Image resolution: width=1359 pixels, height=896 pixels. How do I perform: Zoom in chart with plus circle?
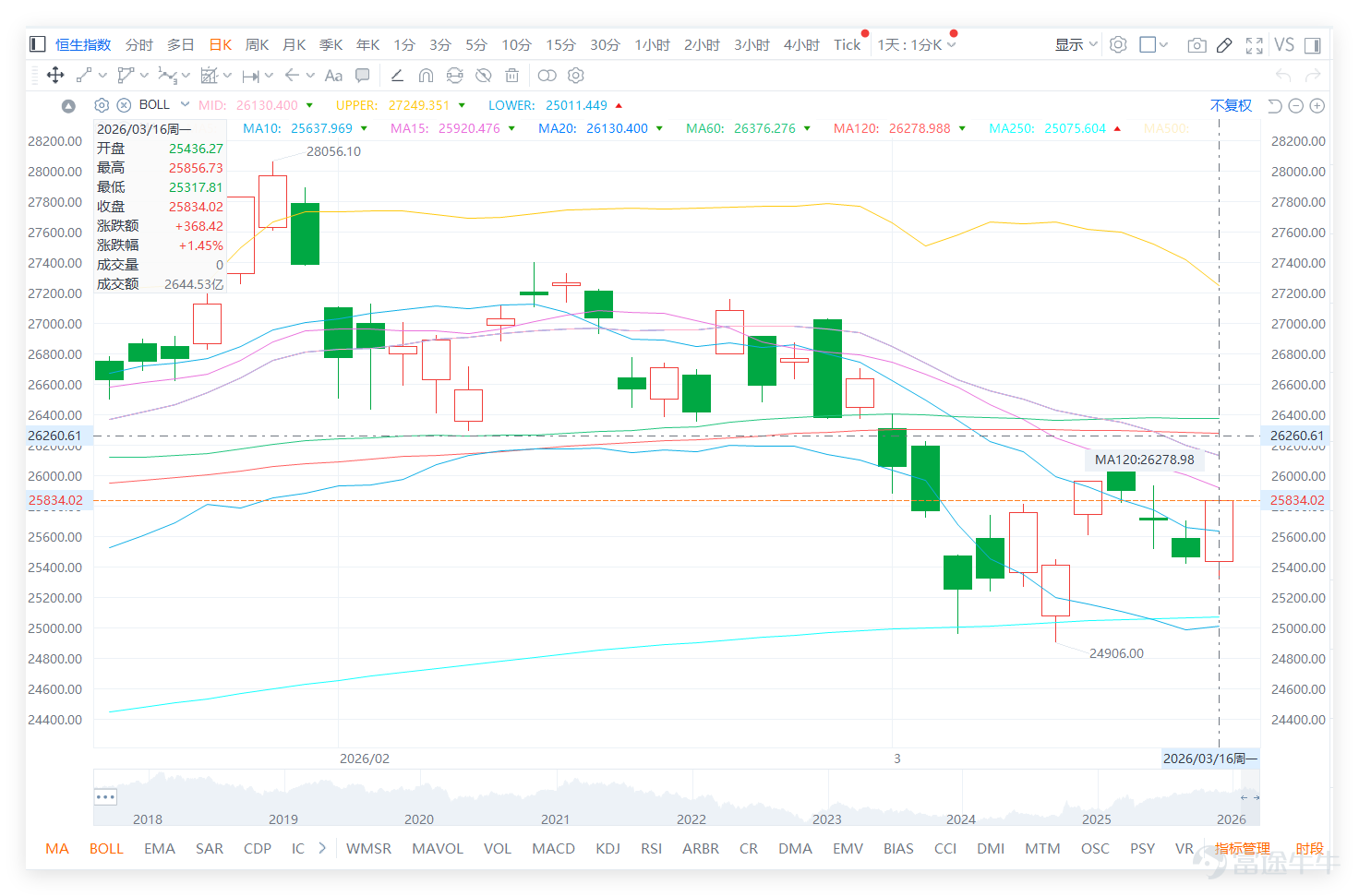point(1317,106)
